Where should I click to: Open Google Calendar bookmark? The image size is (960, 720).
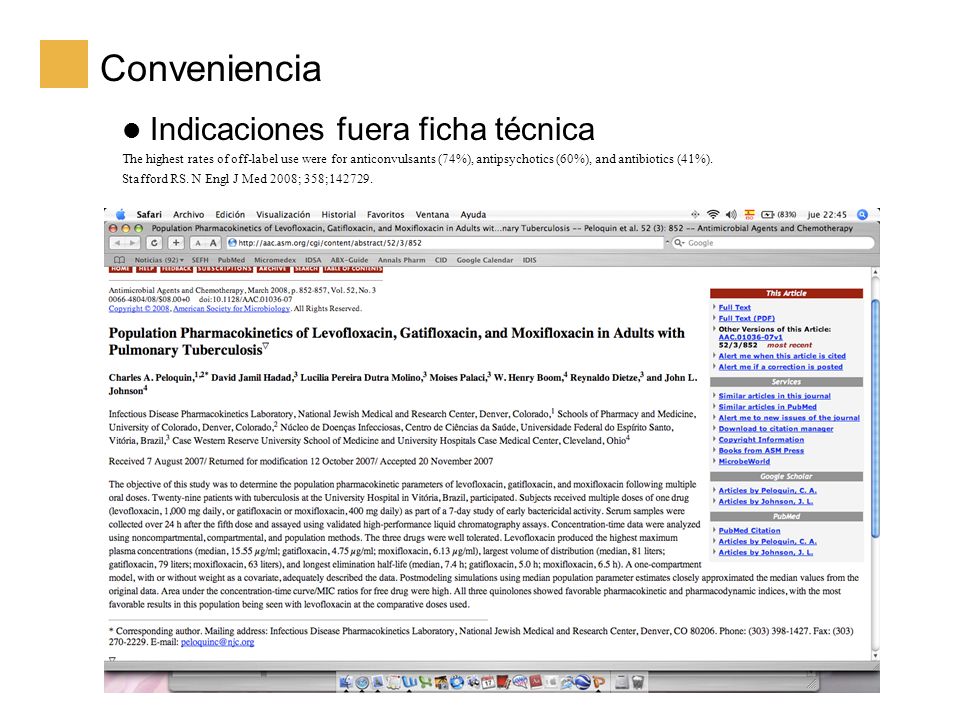(x=485, y=260)
